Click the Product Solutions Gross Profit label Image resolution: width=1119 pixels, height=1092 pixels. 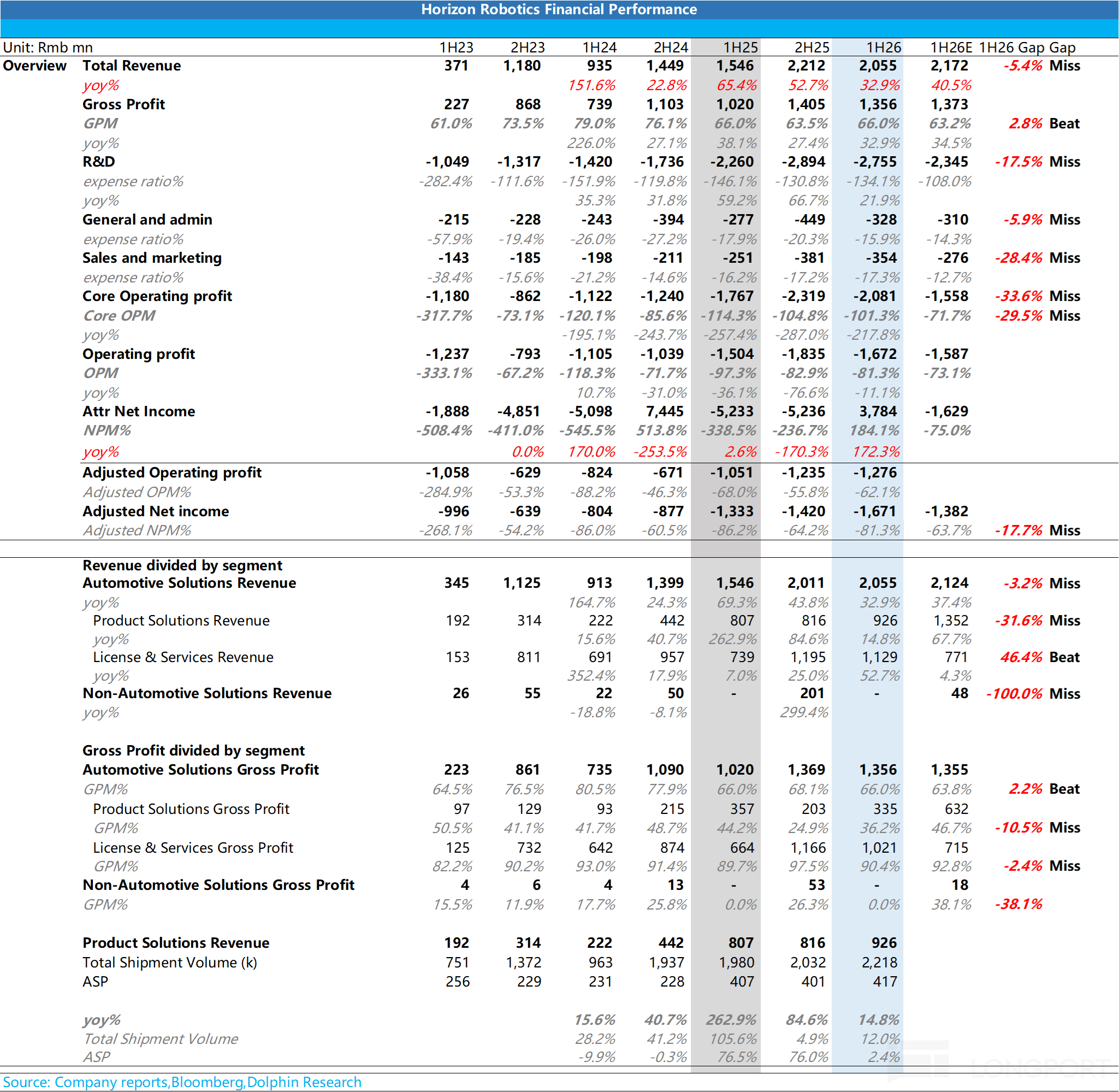(x=192, y=808)
